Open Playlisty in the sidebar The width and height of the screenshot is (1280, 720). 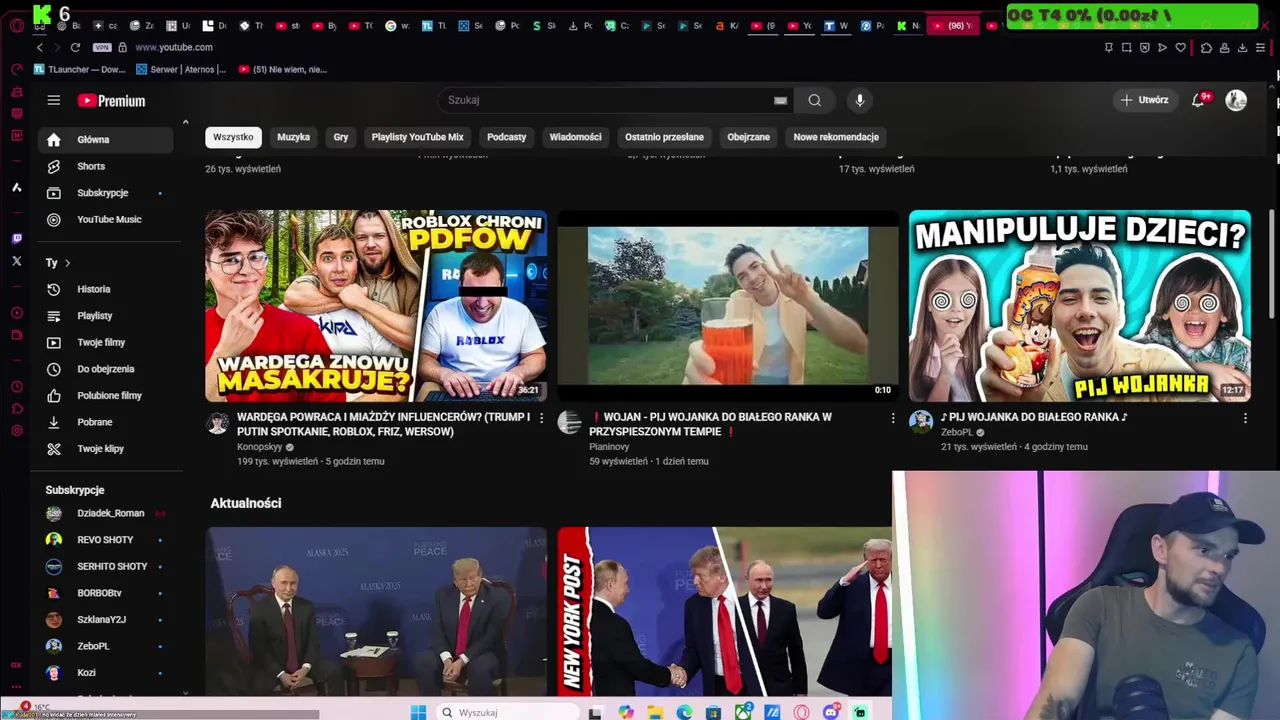pyautogui.click(x=105, y=316)
